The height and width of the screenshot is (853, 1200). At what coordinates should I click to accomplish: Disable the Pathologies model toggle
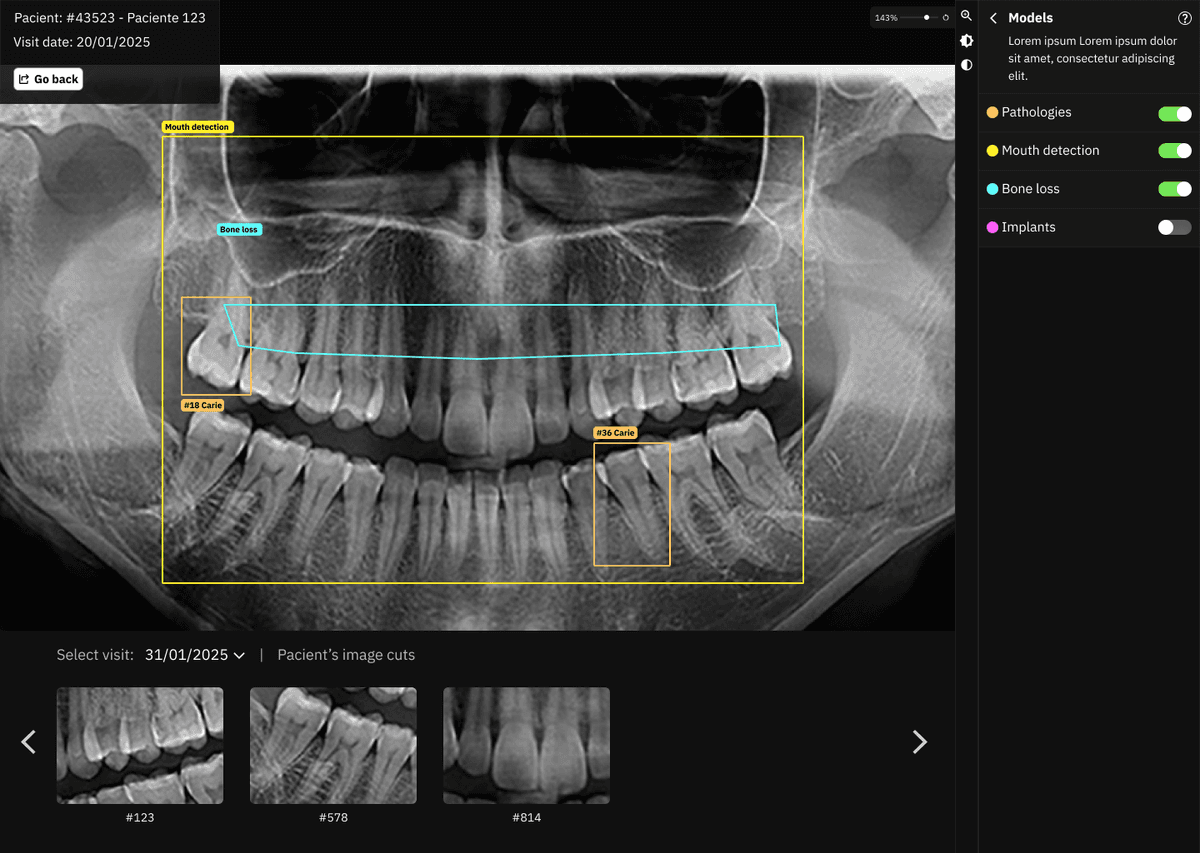coord(1174,113)
